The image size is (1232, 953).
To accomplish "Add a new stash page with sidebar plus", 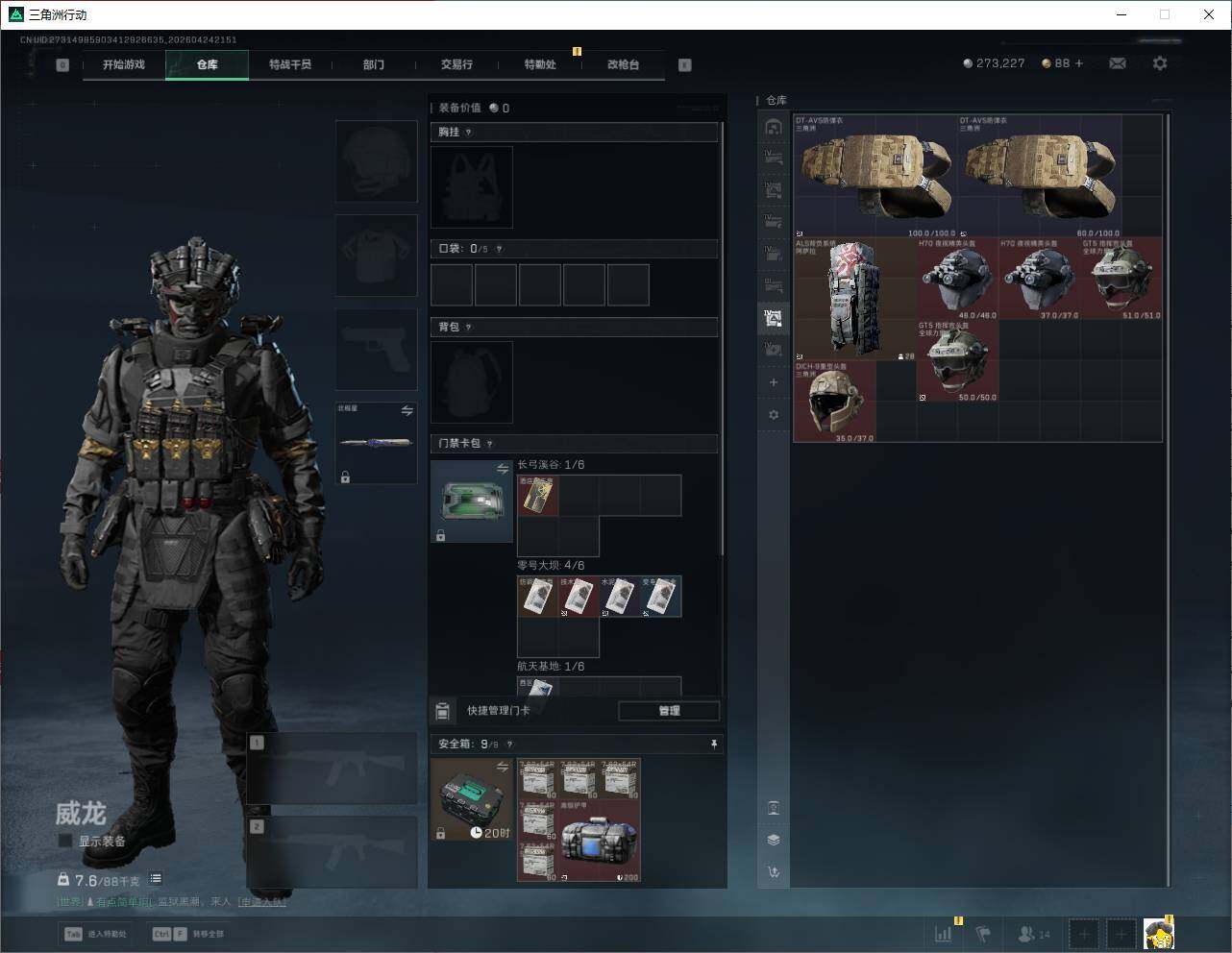I will pyautogui.click(x=774, y=382).
